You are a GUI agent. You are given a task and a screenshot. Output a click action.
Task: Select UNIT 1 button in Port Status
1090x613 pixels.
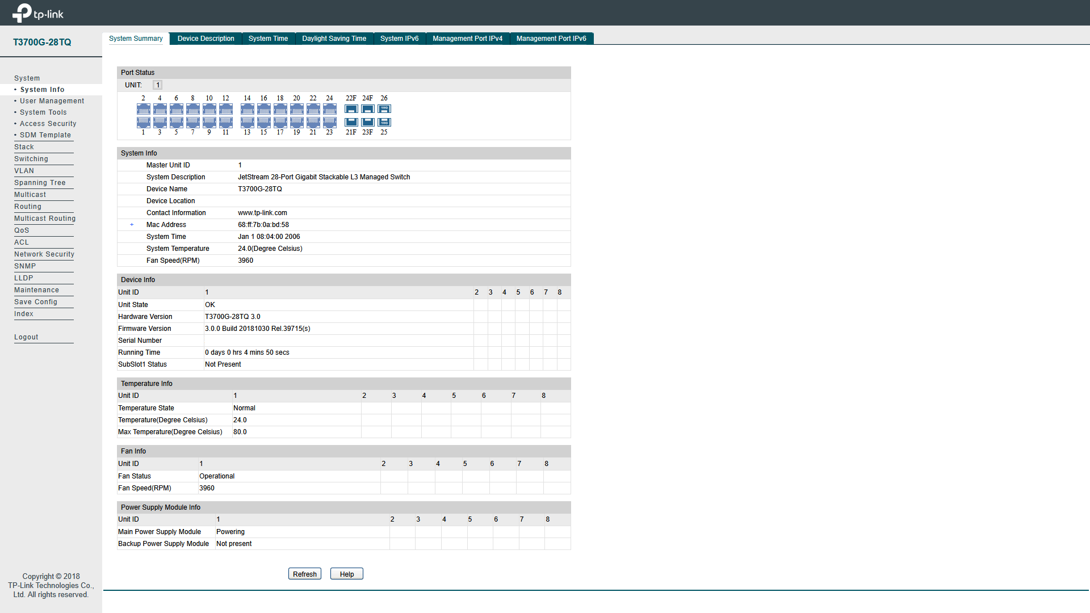click(x=157, y=85)
